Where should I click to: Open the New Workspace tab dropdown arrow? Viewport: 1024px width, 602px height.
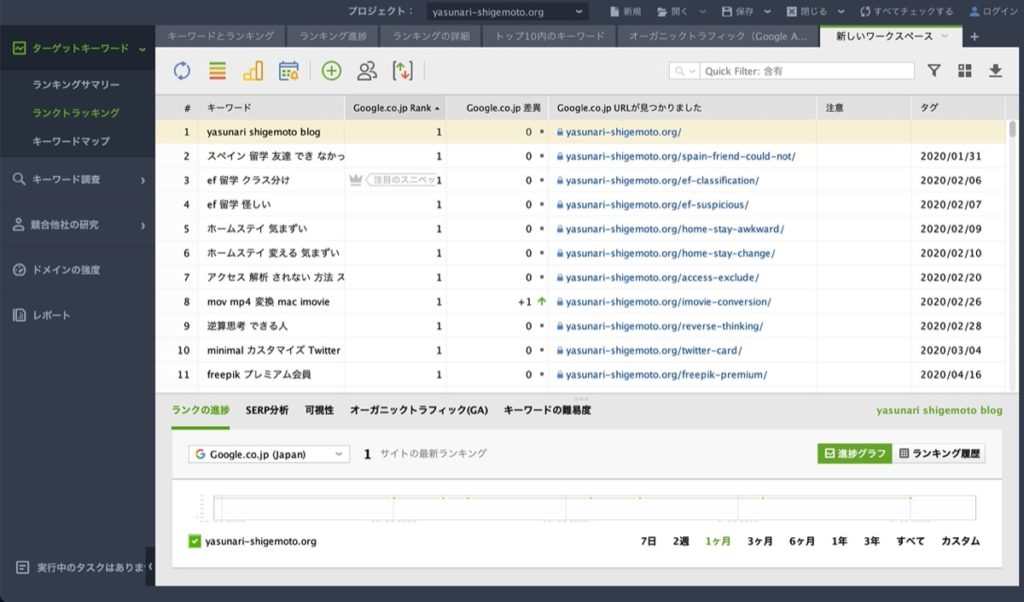tap(944, 37)
